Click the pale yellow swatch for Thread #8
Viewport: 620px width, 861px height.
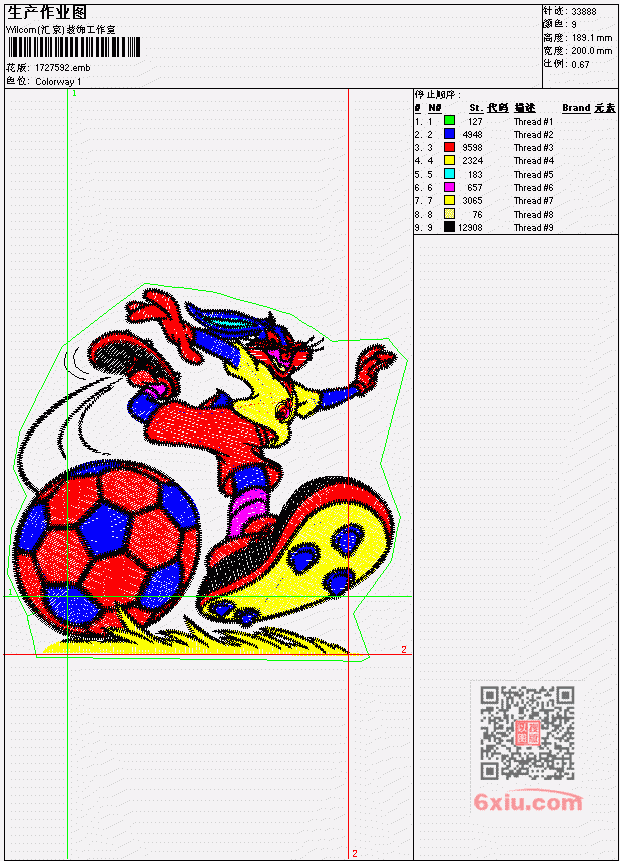click(449, 214)
